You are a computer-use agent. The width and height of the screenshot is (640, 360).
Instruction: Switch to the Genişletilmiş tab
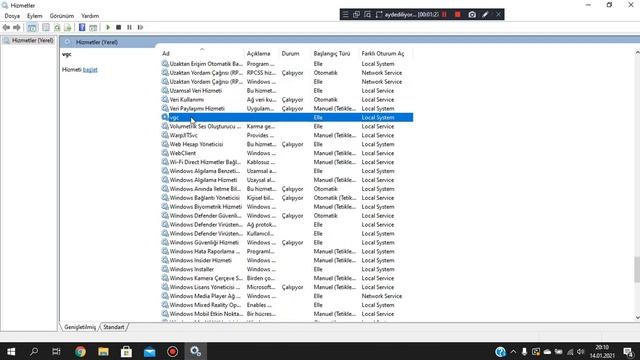click(x=80, y=327)
